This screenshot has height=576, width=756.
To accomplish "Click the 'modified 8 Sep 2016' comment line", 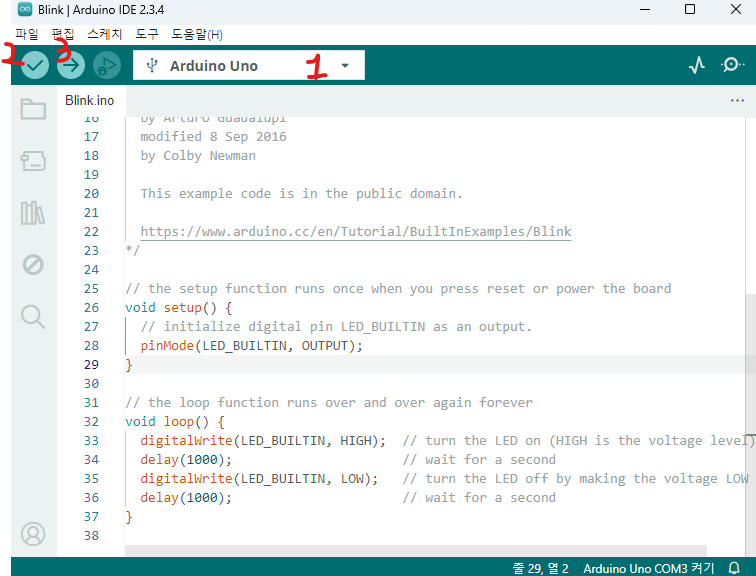I will pos(213,137).
